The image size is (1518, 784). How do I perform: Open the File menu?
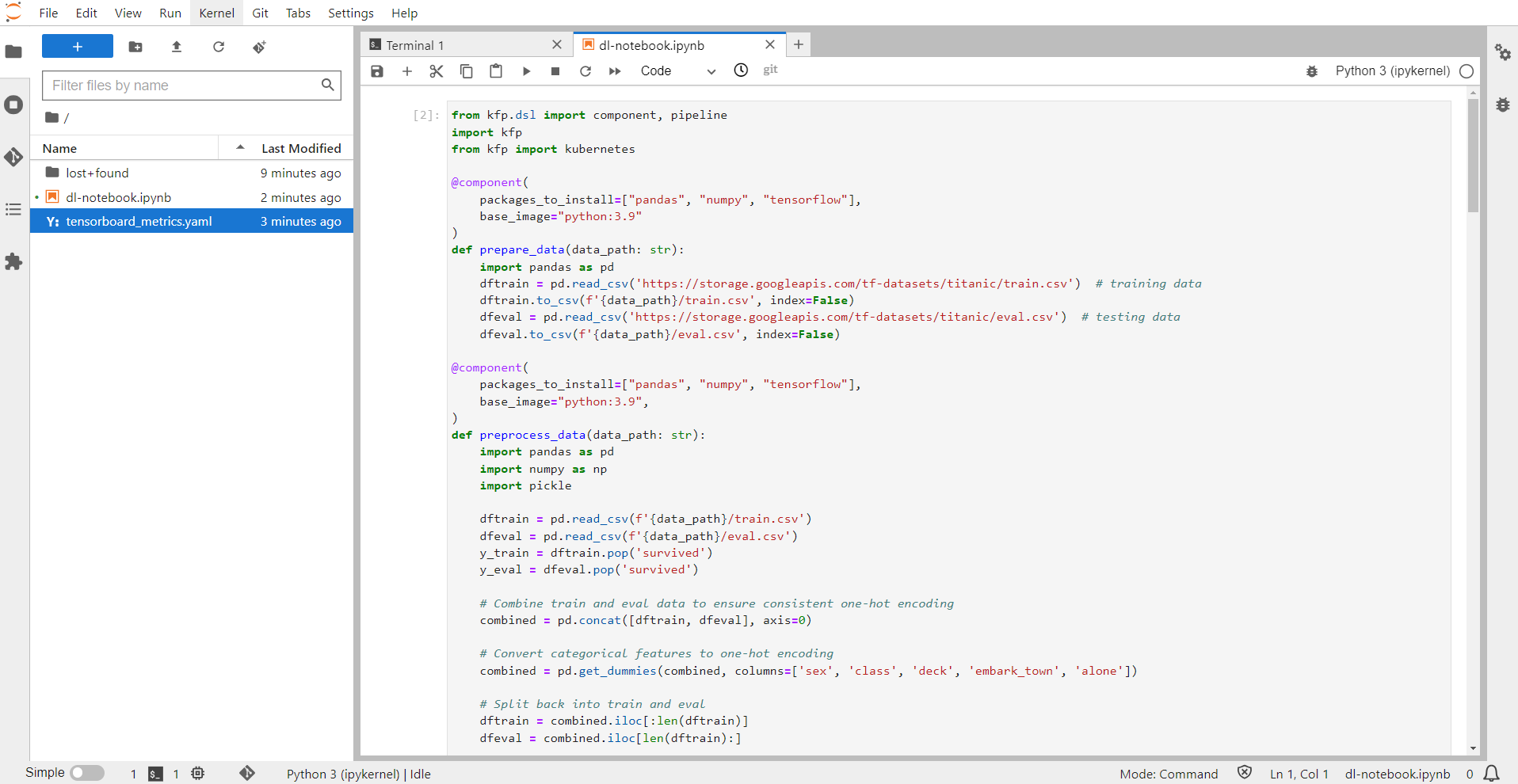tap(48, 13)
